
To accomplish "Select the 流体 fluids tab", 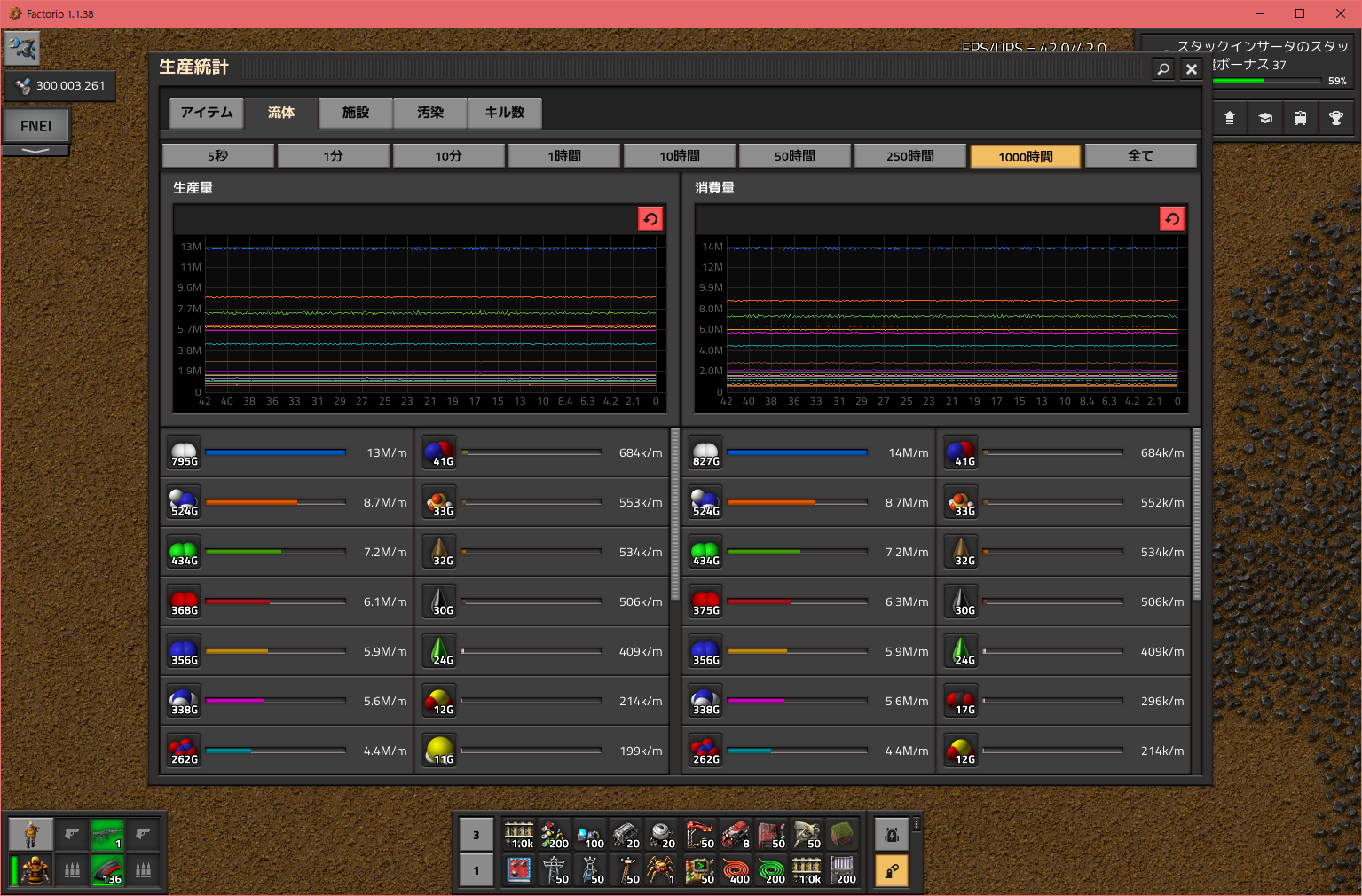I will [281, 113].
